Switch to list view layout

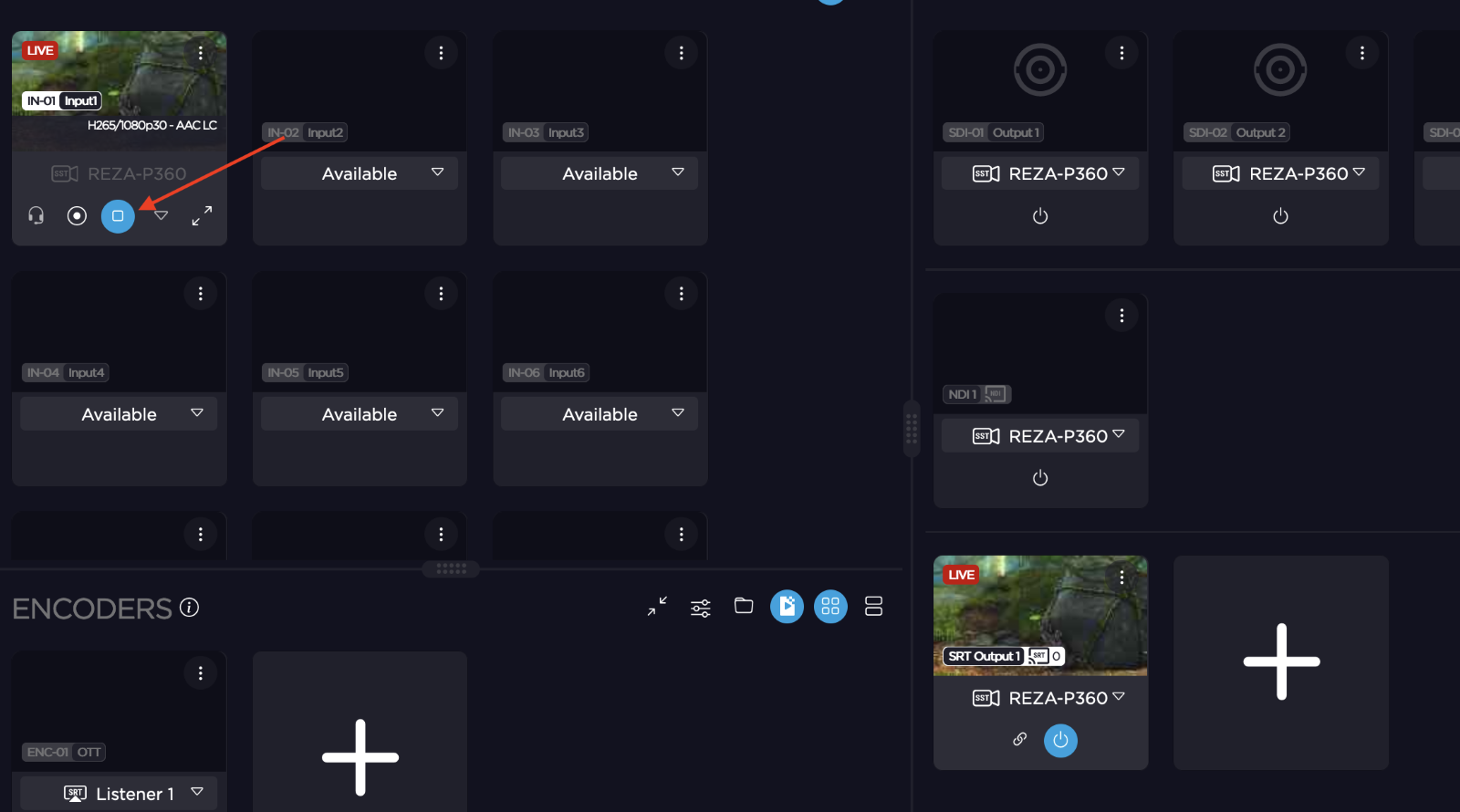pyautogui.click(x=873, y=607)
